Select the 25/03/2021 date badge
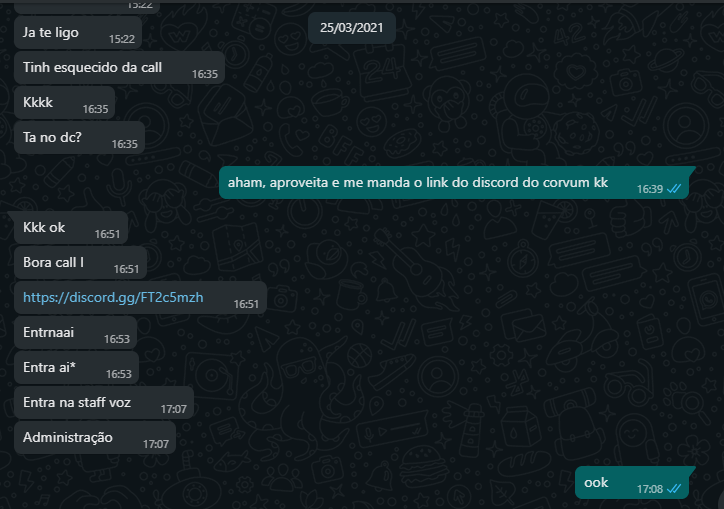Viewport: 724px width, 509px height. (351, 28)
